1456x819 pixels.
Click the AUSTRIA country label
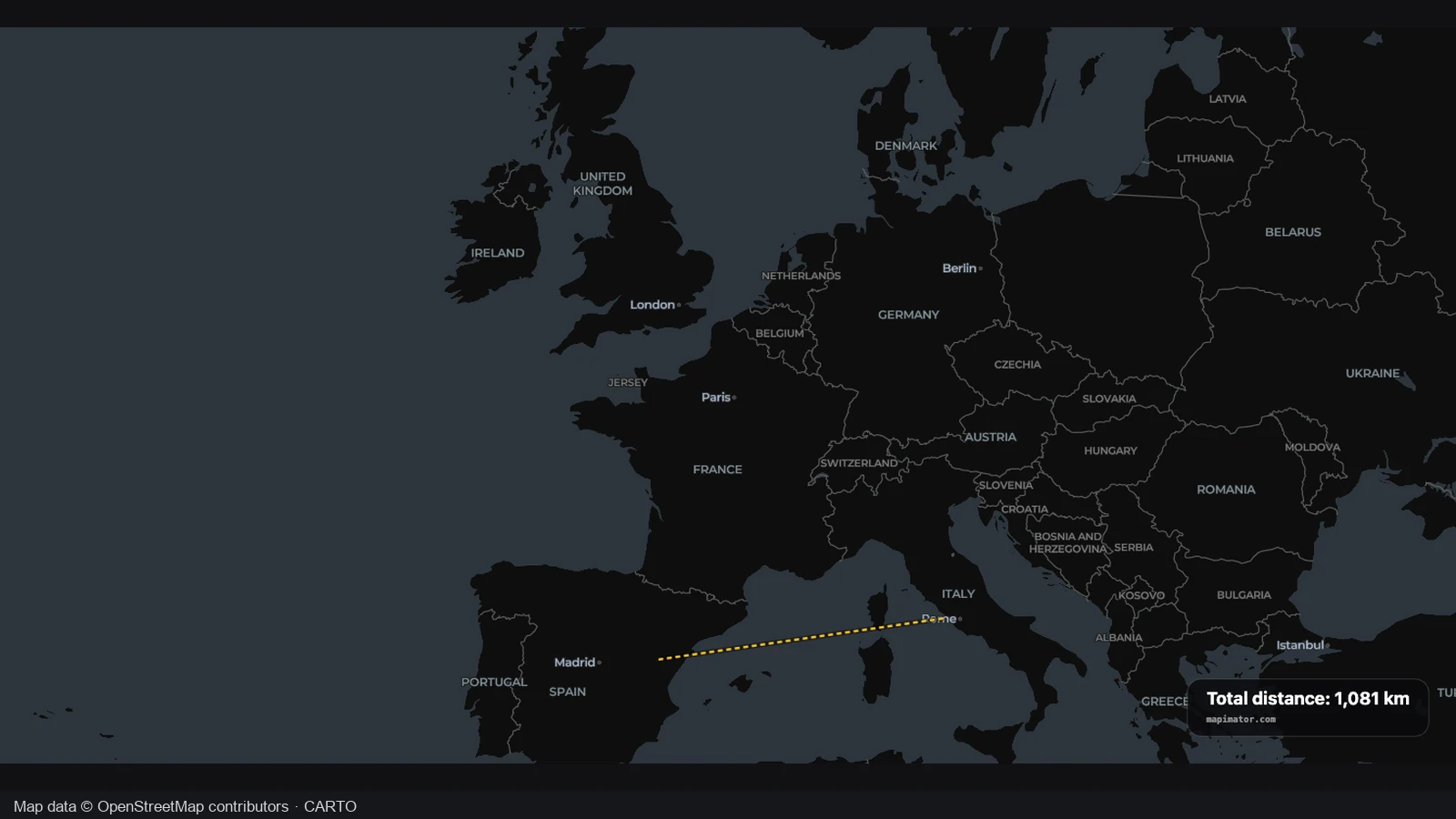(990, 437)
